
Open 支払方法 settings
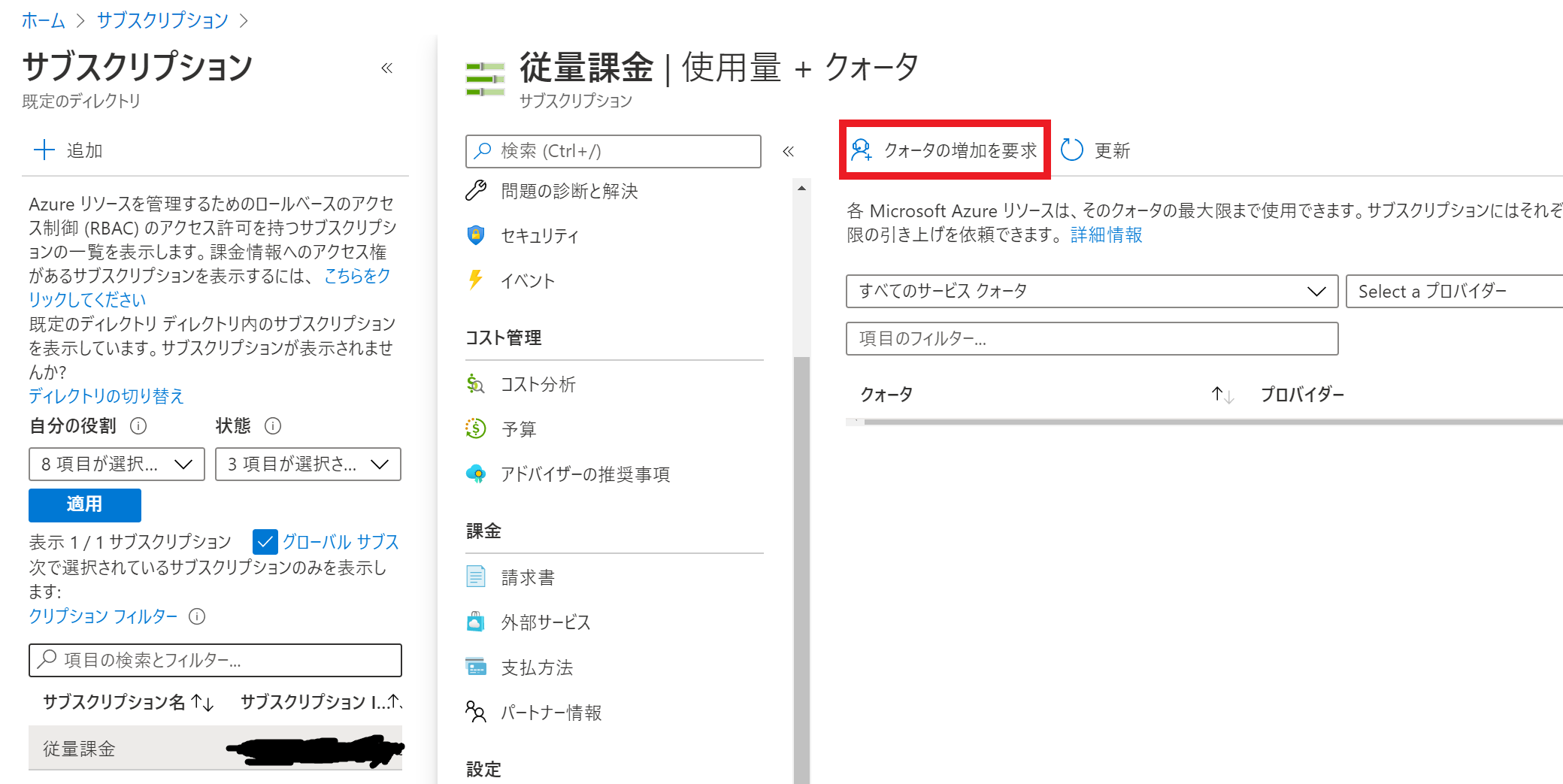coord(538,667)
